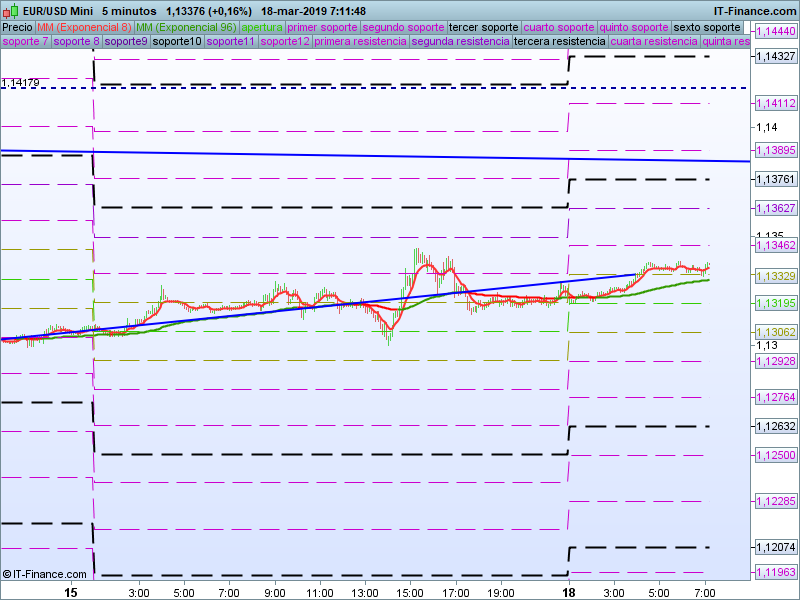Click the 1,11963 price tag on axis
The width and height of the screenshot is (800, 600).
pyautogui.click(x=775, y=572)
